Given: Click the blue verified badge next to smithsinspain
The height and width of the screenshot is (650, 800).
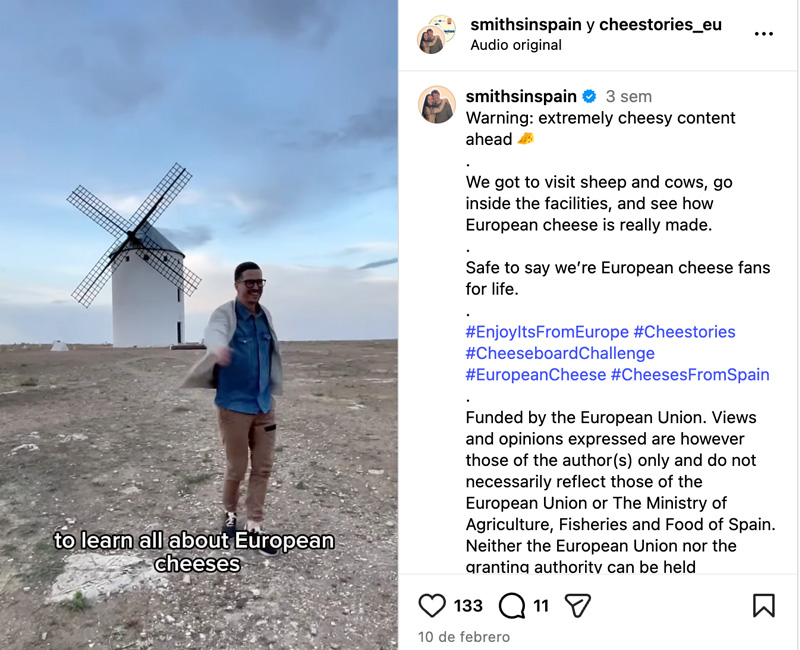Looking at the screenshot, I should (589, 96).
